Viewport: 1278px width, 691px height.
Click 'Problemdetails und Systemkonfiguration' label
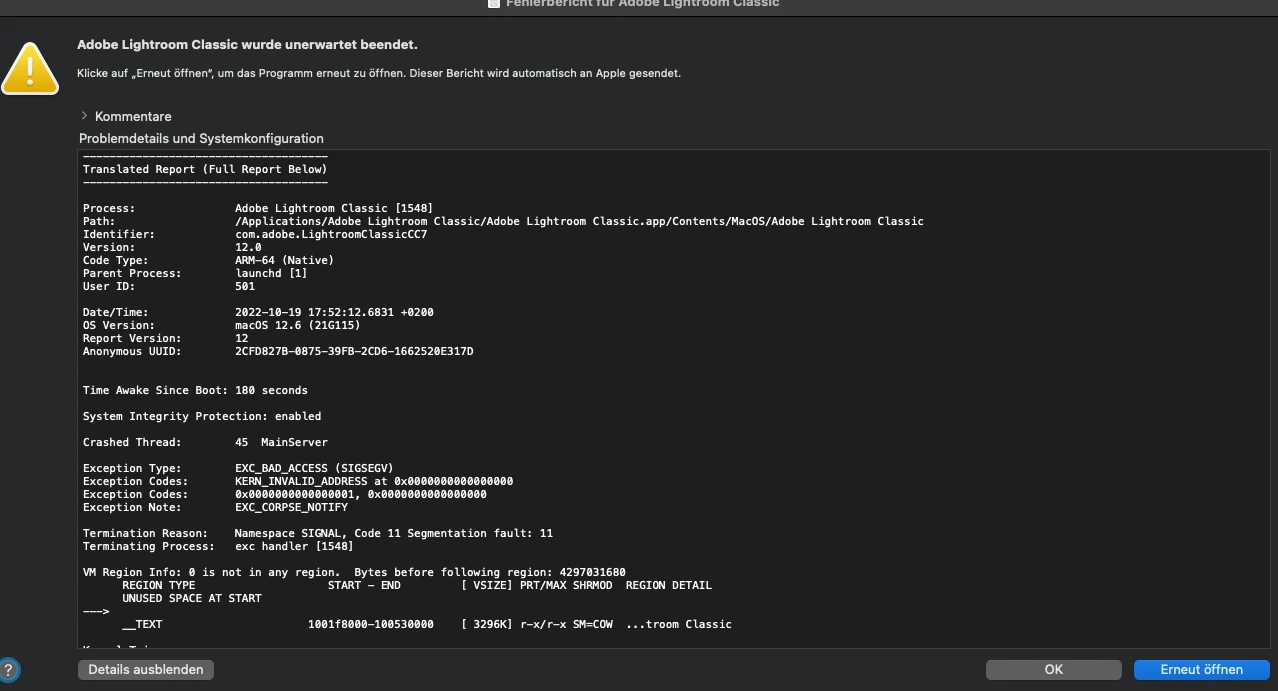click(201, 138)
